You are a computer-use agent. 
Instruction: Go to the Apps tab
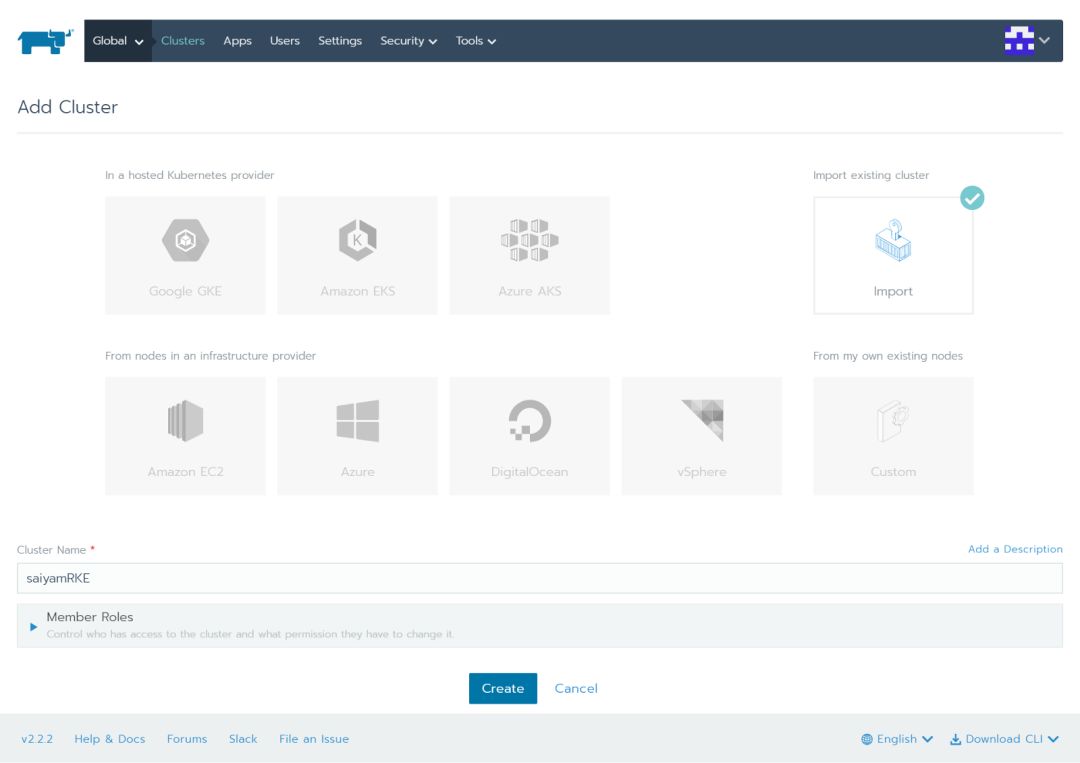coord(237,41)
